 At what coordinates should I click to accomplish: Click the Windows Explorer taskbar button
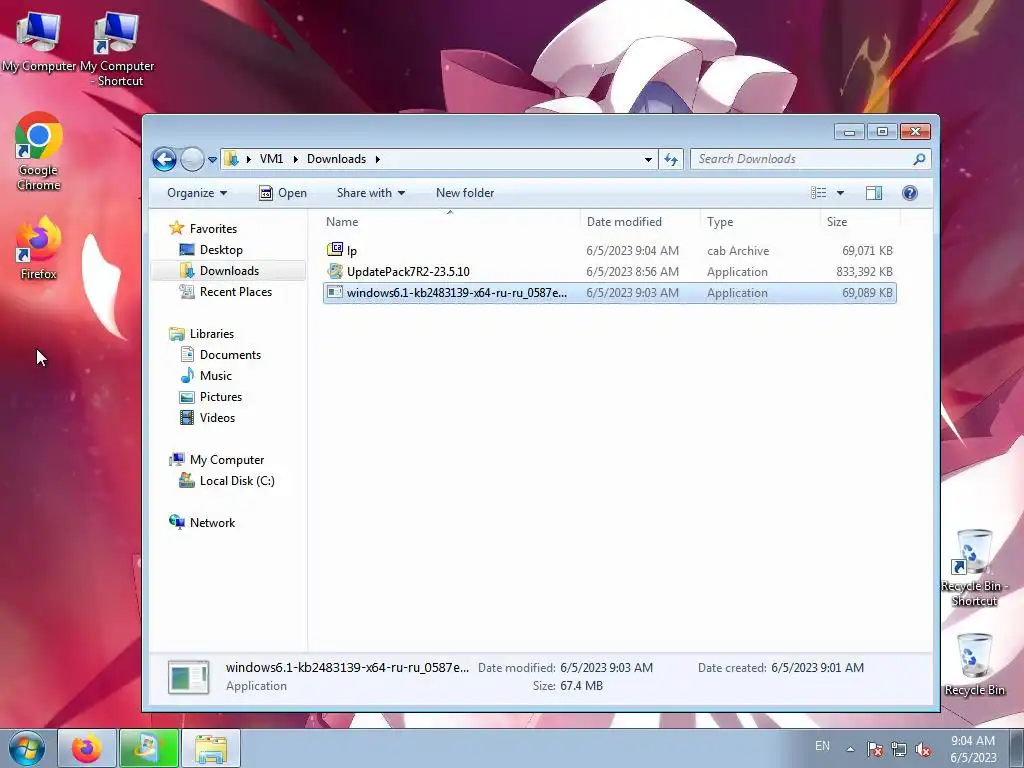(x=211, y=748)
